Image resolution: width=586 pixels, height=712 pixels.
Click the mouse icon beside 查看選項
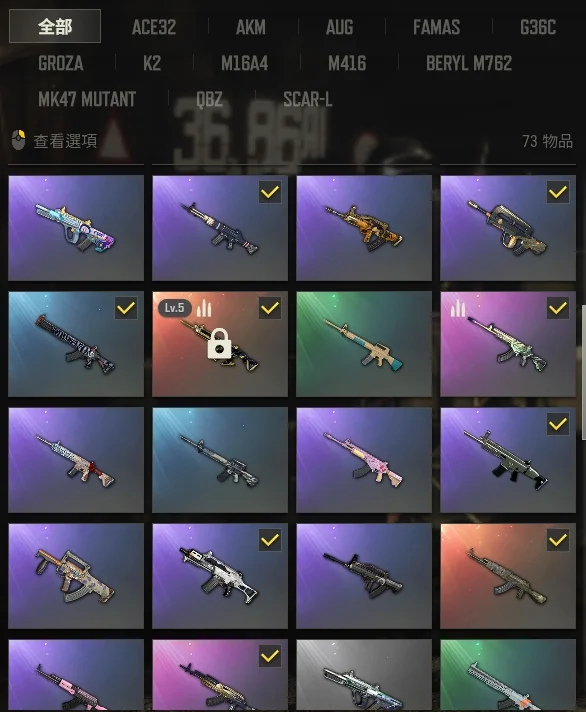pos(19,140)
